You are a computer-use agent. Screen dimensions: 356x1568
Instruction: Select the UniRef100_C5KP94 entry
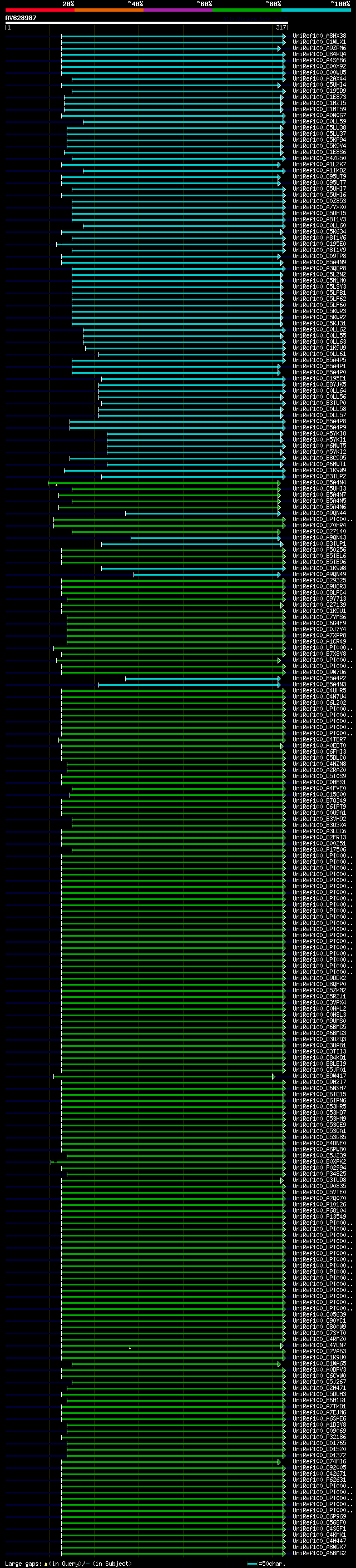click(x=319, y=140)
